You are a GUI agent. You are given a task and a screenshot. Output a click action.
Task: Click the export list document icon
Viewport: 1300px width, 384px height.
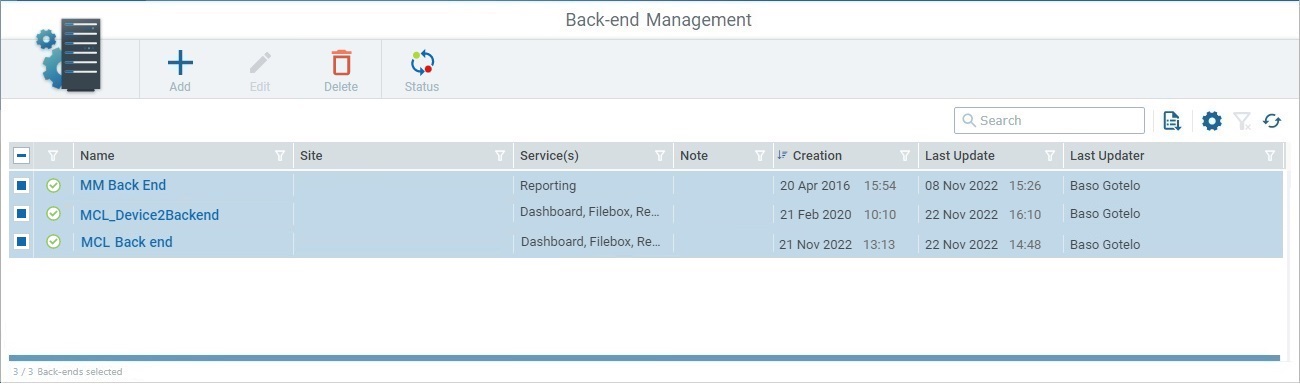[x=1173, y=121]
